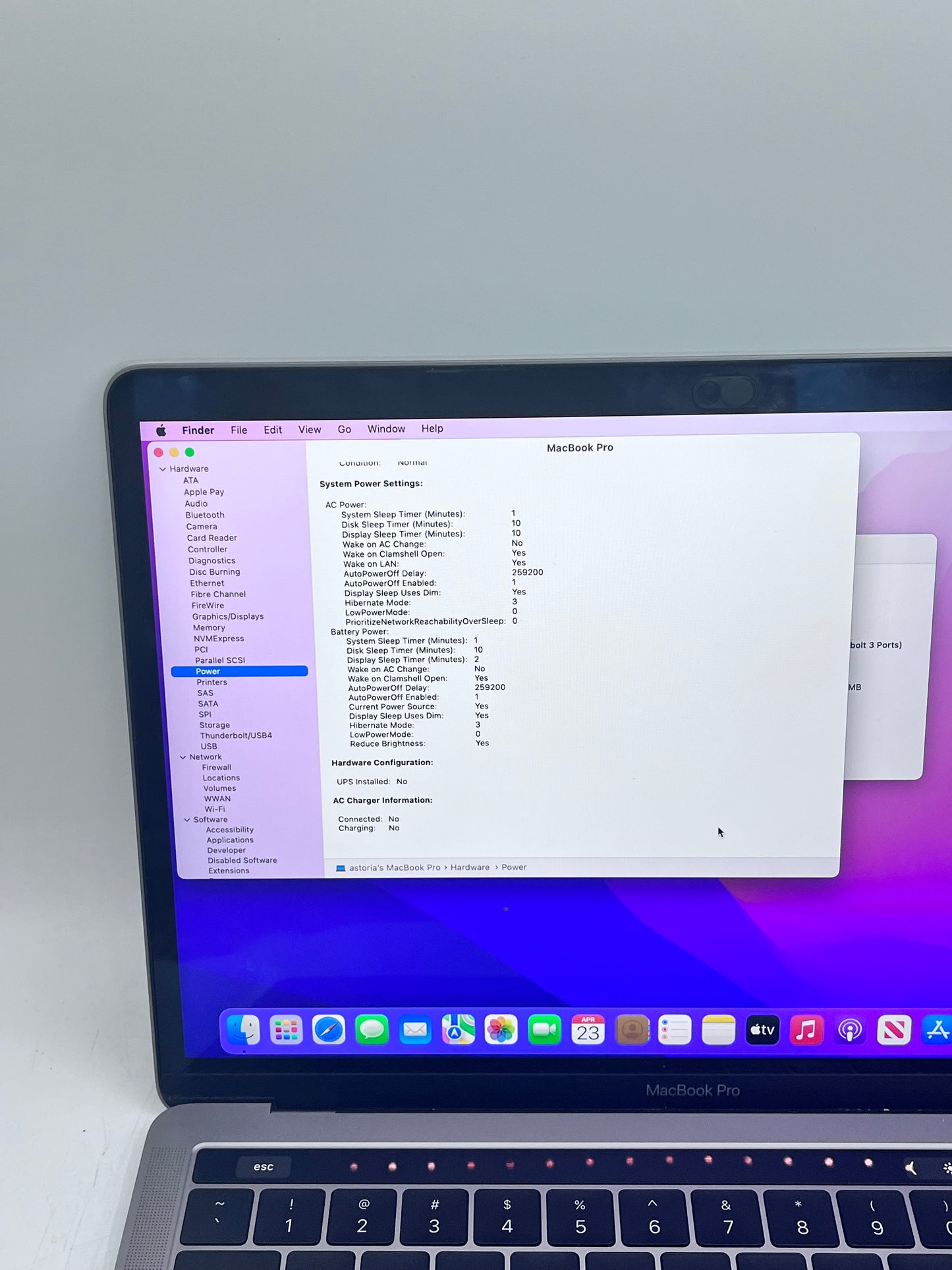This screenshot has height=1270, width=952.
Task: Select NVMExpress in the sidebar
Action: pos(219,639)
